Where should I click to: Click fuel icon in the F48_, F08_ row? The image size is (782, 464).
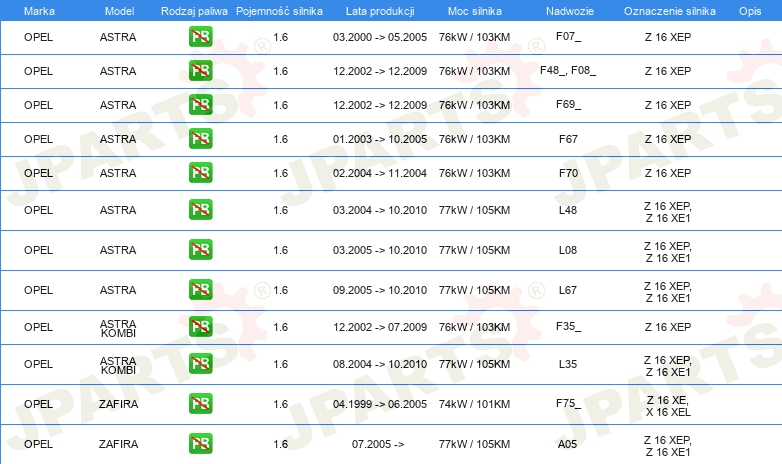[x=200, y=71]
